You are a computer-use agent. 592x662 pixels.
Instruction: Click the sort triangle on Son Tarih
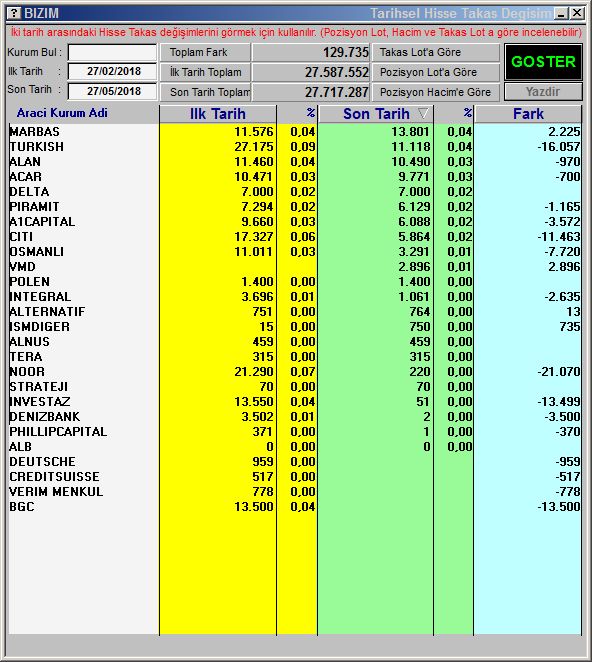423,113
